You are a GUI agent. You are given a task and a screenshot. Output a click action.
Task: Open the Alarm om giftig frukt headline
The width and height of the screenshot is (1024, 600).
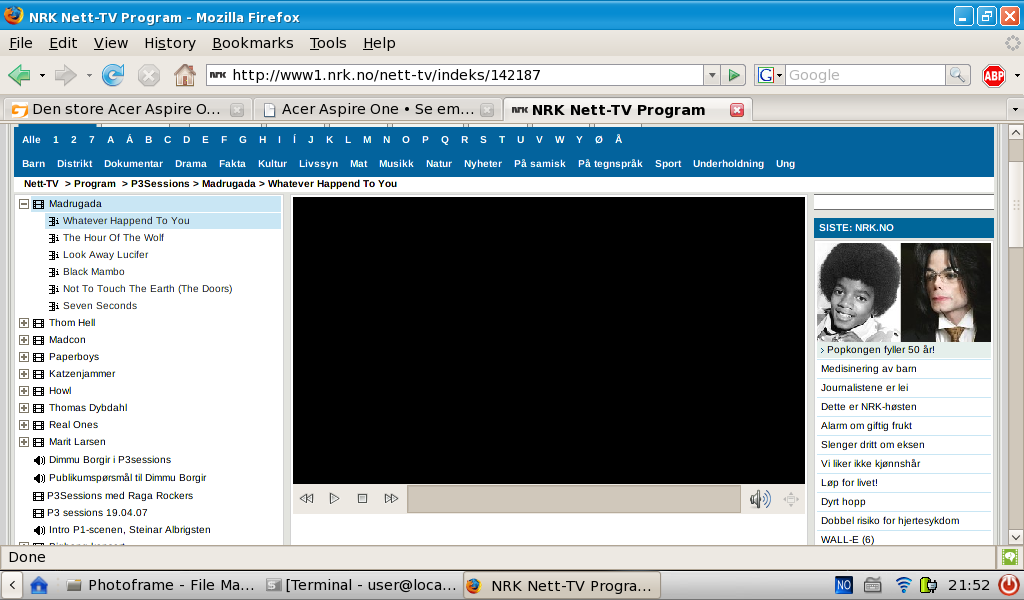click(x=866, y=426)
